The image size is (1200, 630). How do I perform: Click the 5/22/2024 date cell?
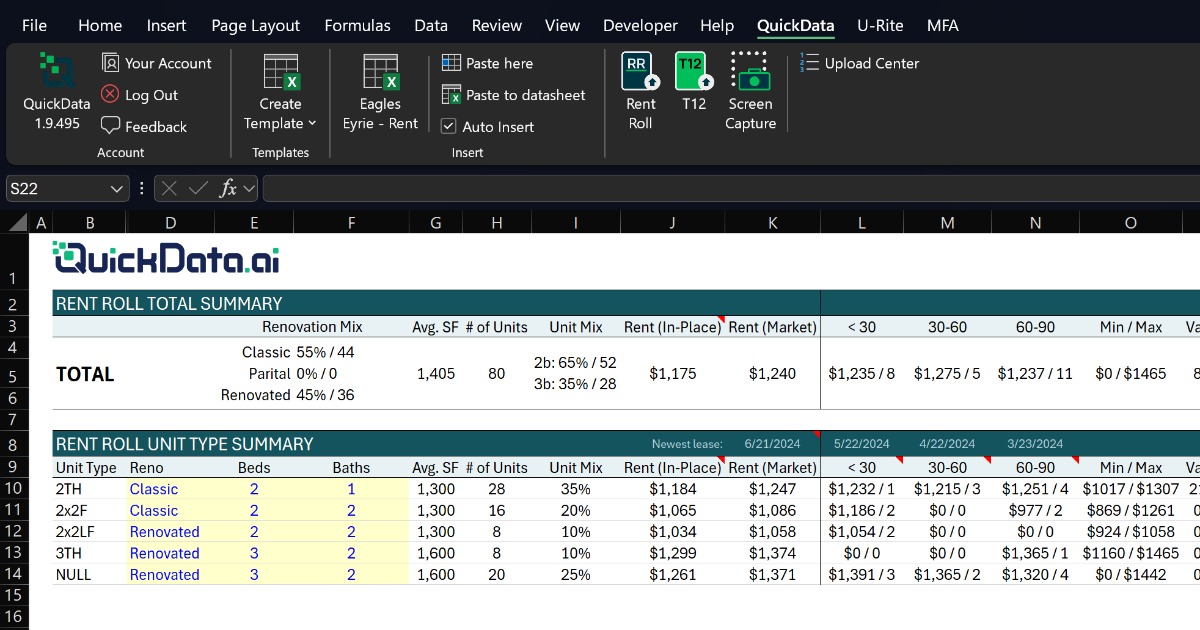[861, 444]
